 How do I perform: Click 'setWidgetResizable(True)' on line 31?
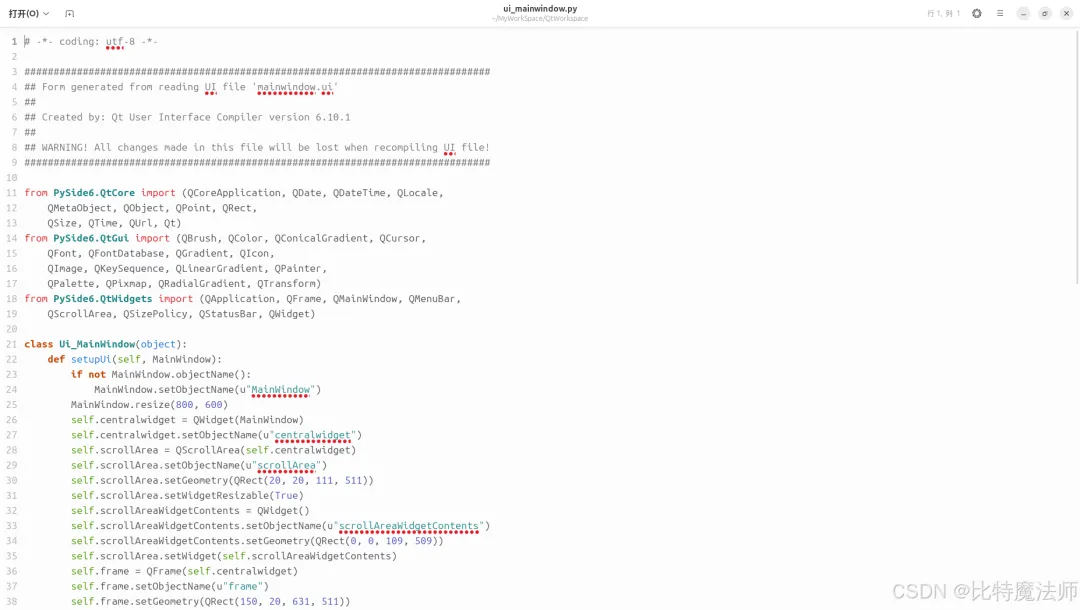233,496
